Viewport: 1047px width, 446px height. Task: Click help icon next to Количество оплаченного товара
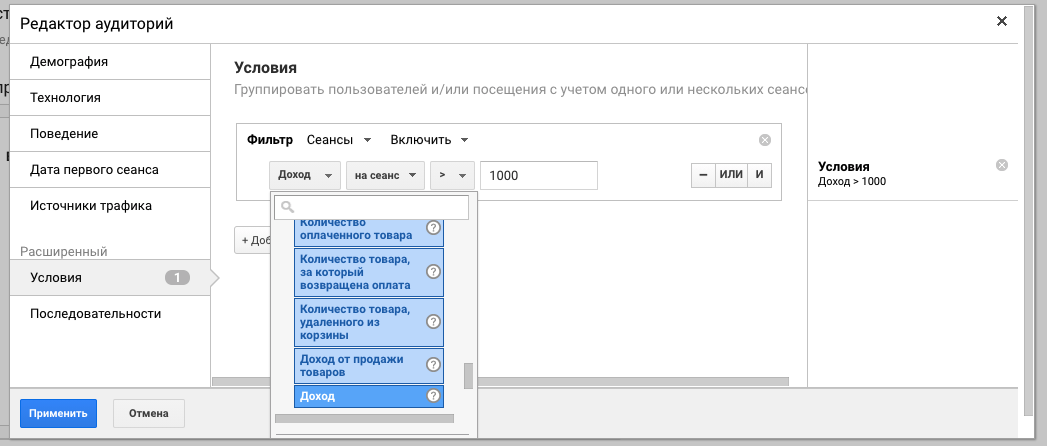[x=433, y=228]
